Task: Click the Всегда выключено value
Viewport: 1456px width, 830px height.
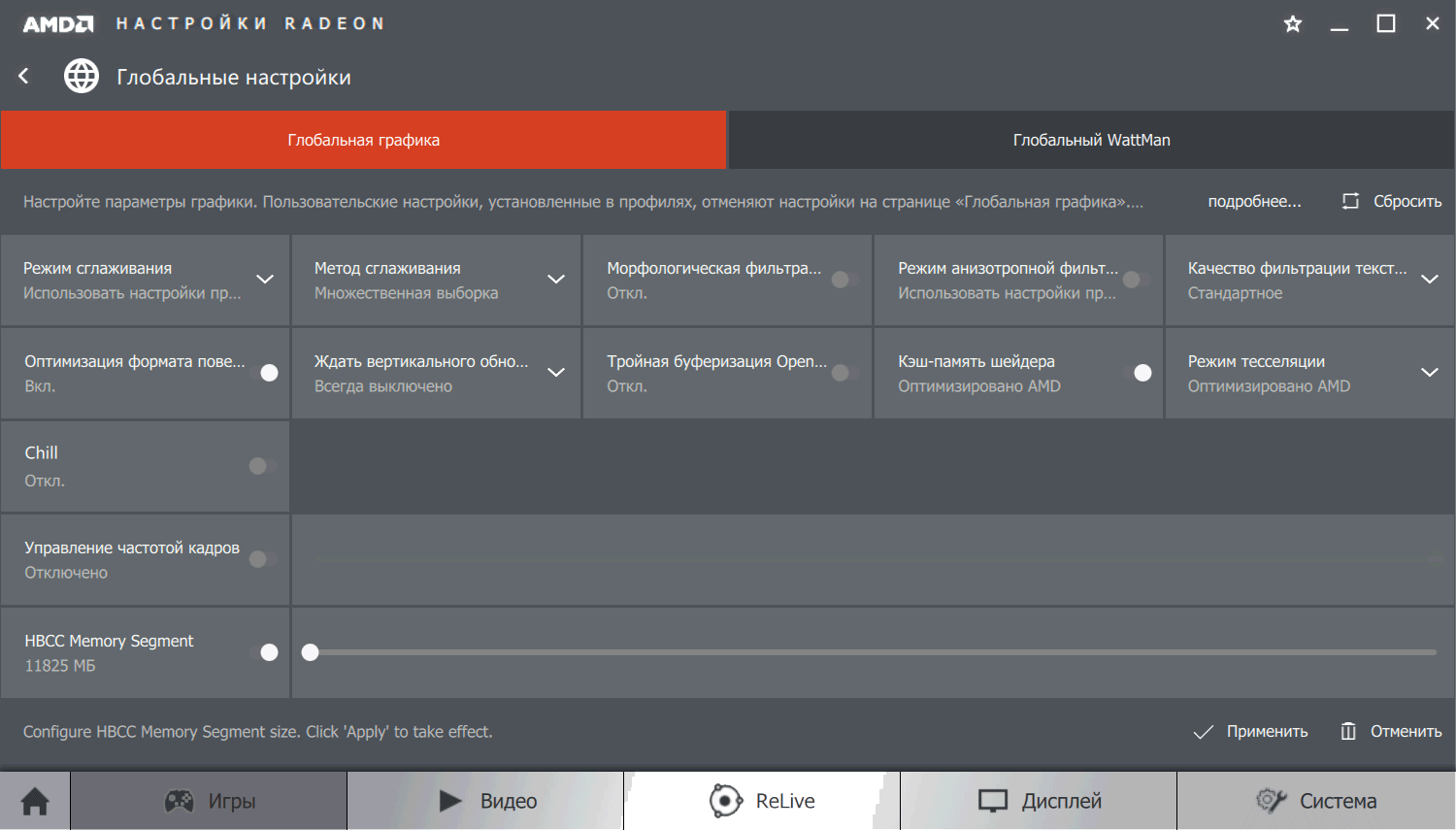Action: pos(383,385)
